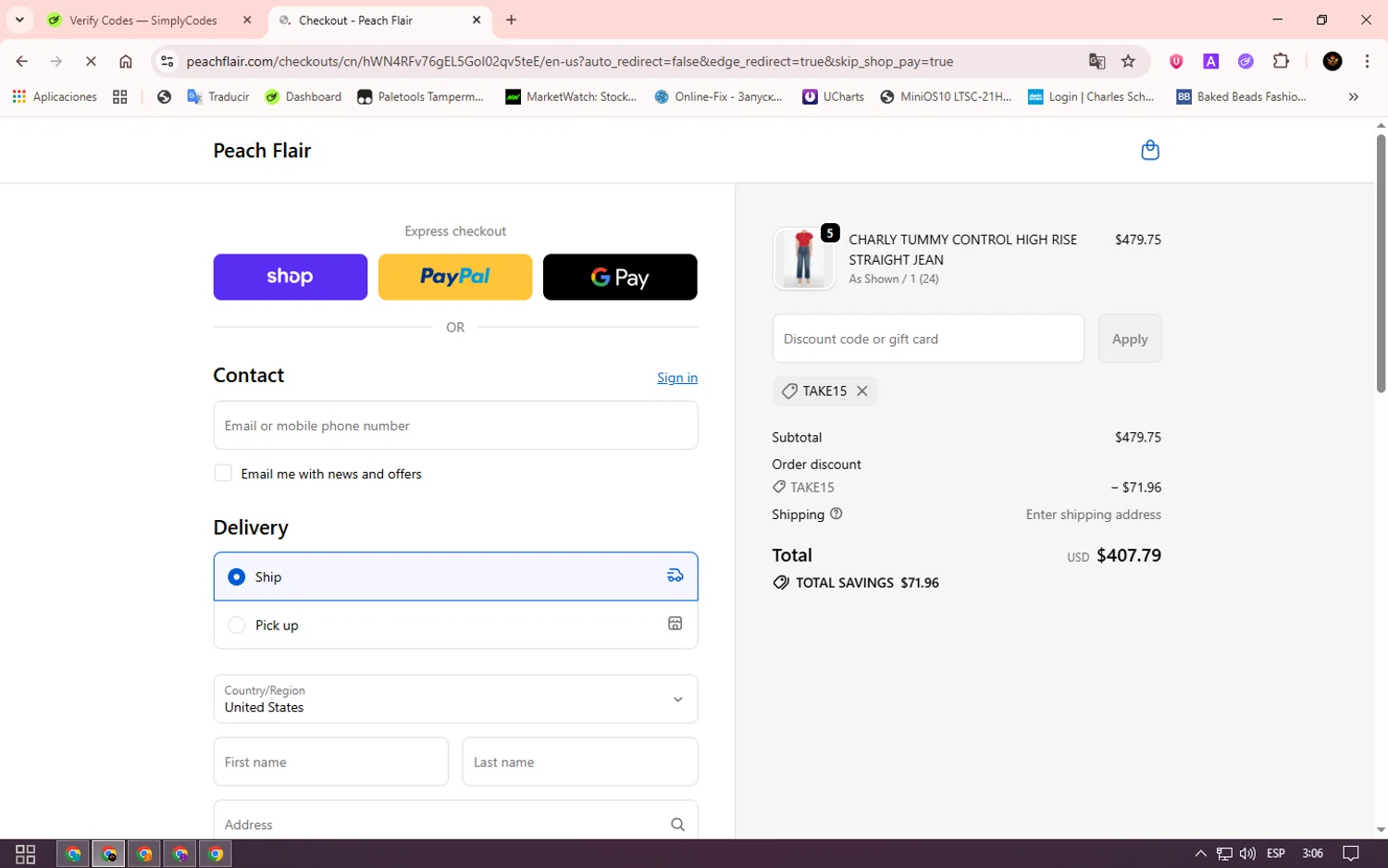The width and height of the screenshot is (1388, 868).
Task: Open the Paletools Tamperm... bookmark
Action: [x=420, y=96]
